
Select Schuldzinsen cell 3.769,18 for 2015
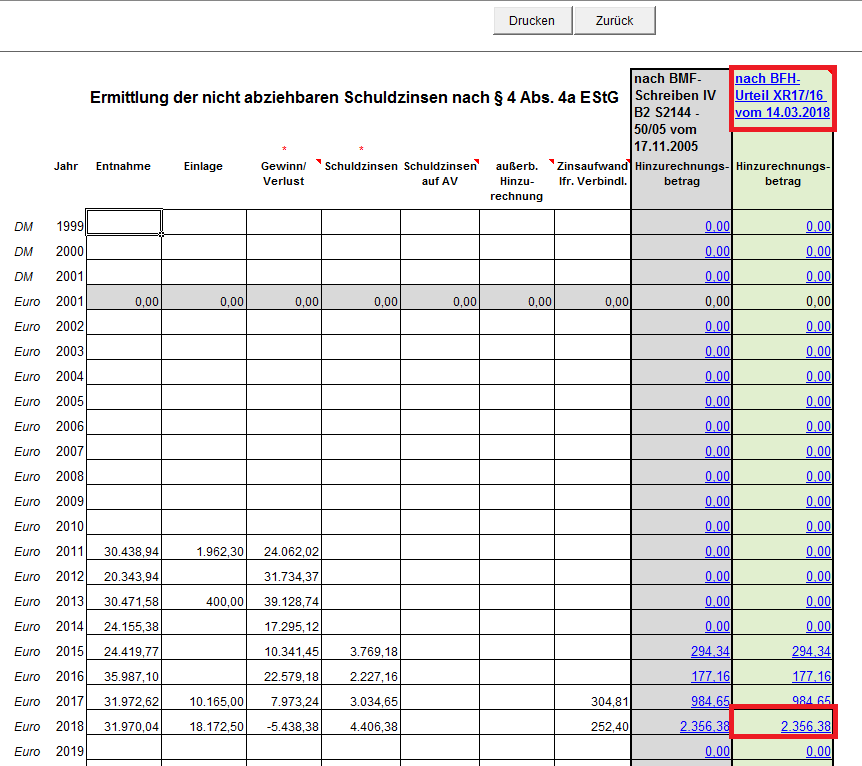click(x=361, y=652)
